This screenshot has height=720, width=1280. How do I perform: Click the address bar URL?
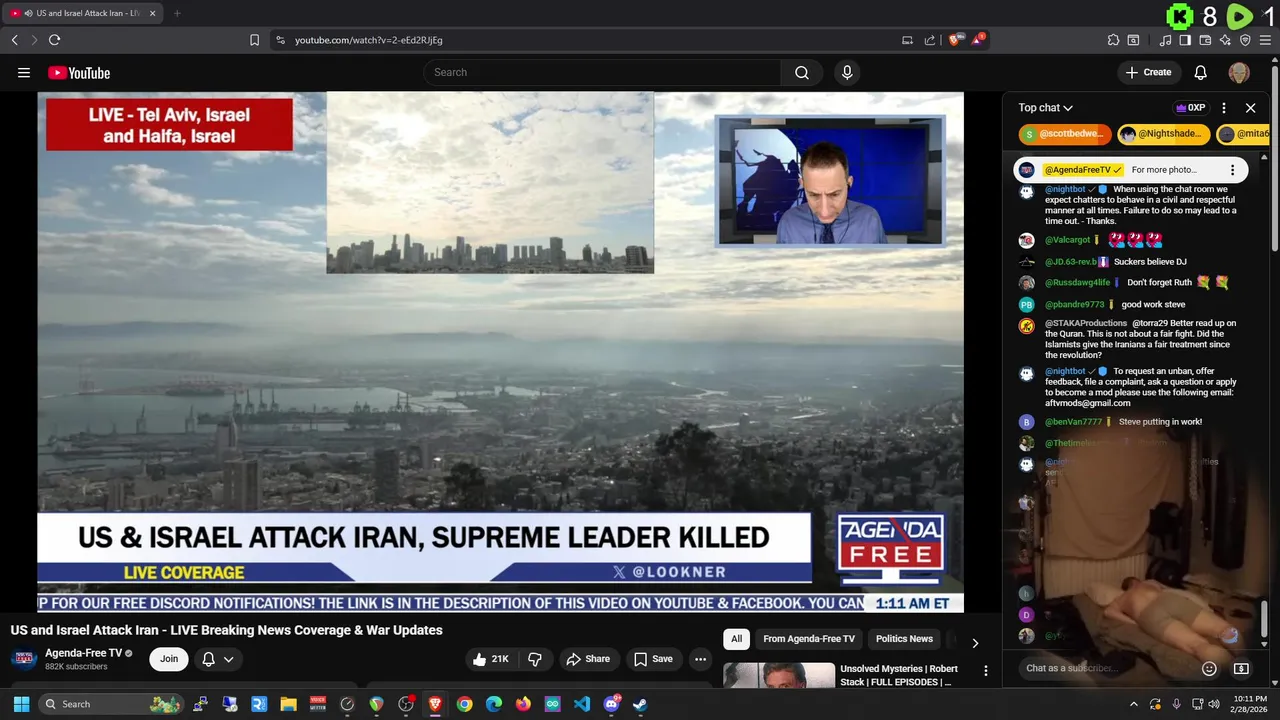click(369, 40)
